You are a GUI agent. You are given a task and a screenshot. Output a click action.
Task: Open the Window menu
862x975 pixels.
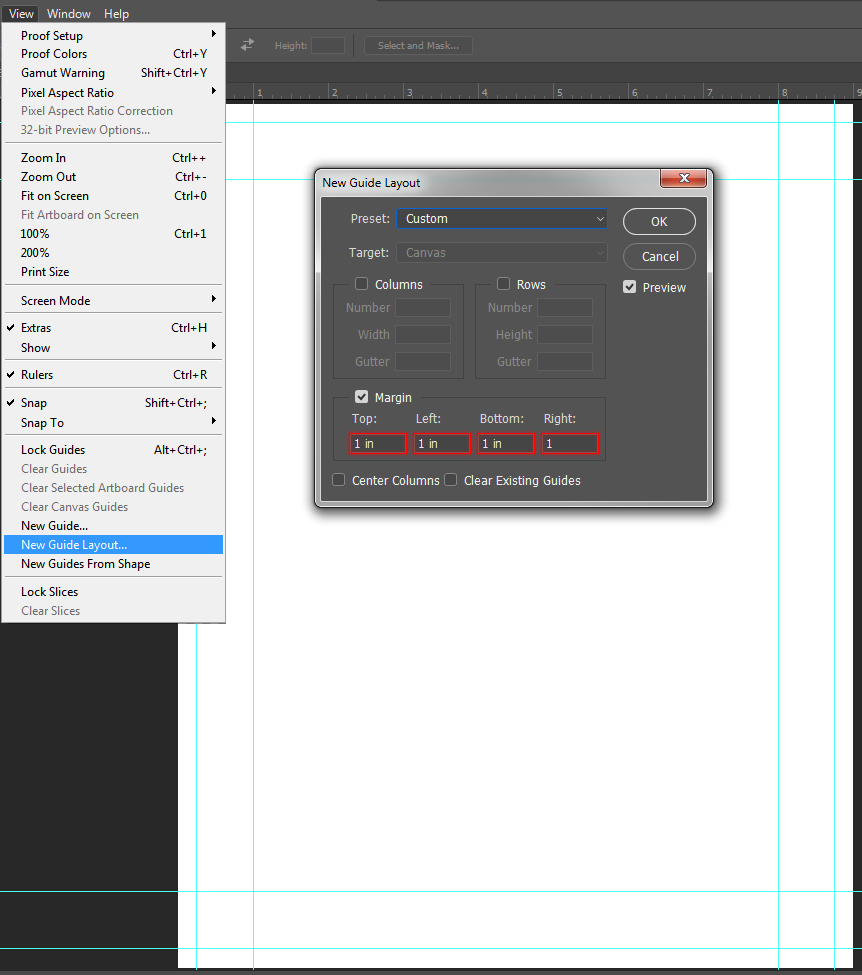[68, 14]
